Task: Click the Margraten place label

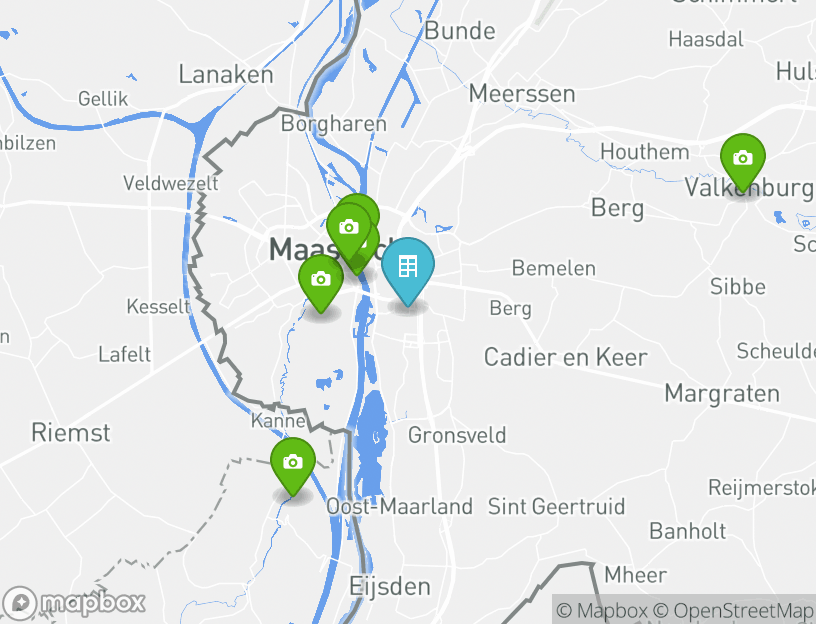Action: click(722, 394)
